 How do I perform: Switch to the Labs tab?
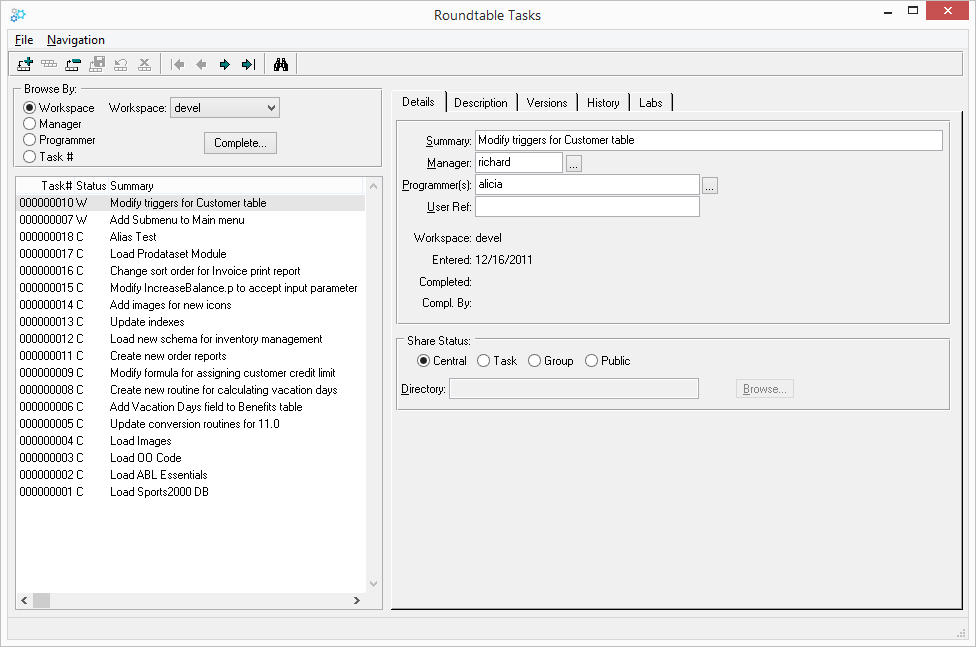coord(650,103)
